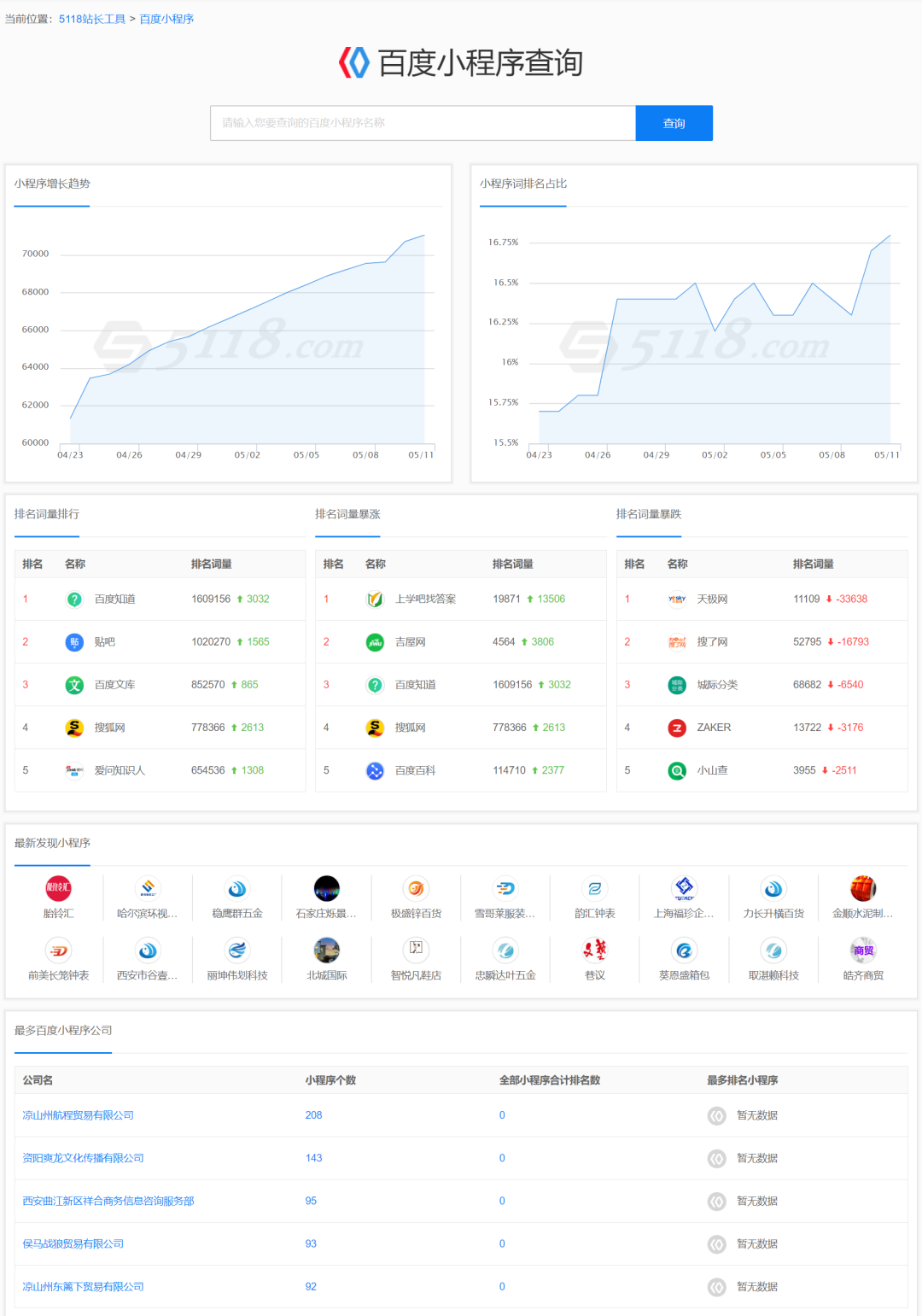The height and width of the screenshot is (1316, 922).
Task: Go to 5118站长工具 in the breadcrumb
Action: click(92, 19)
